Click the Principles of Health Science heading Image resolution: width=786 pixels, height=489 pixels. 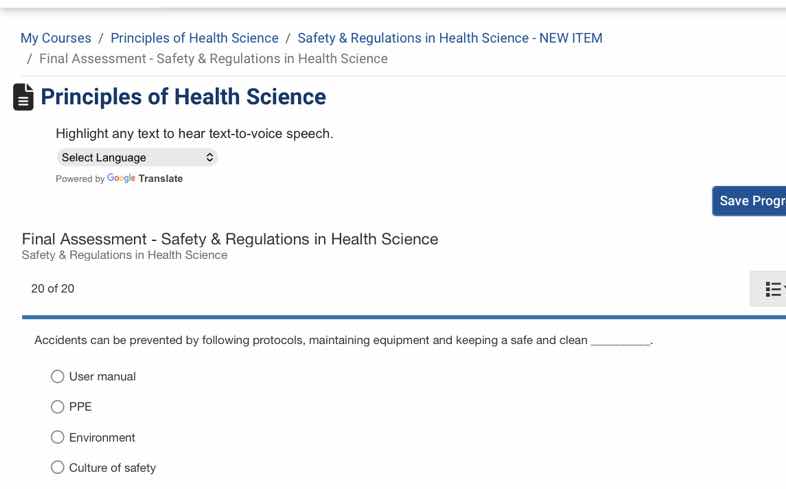[x=183, y=97]
